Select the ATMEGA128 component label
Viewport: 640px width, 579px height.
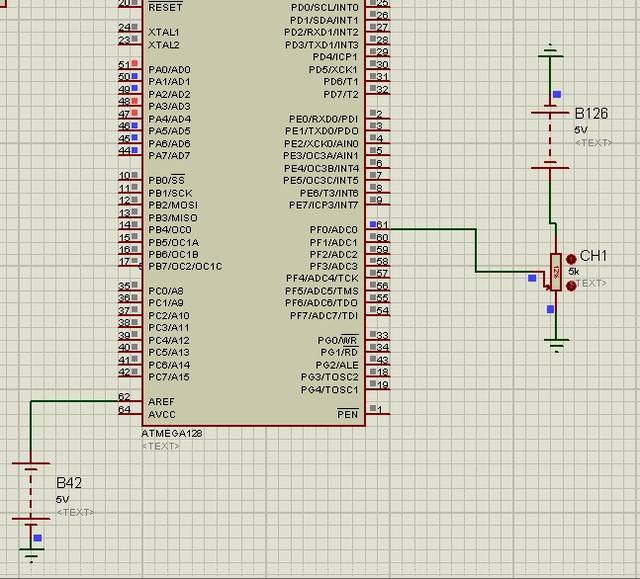(x=172, y=433)
